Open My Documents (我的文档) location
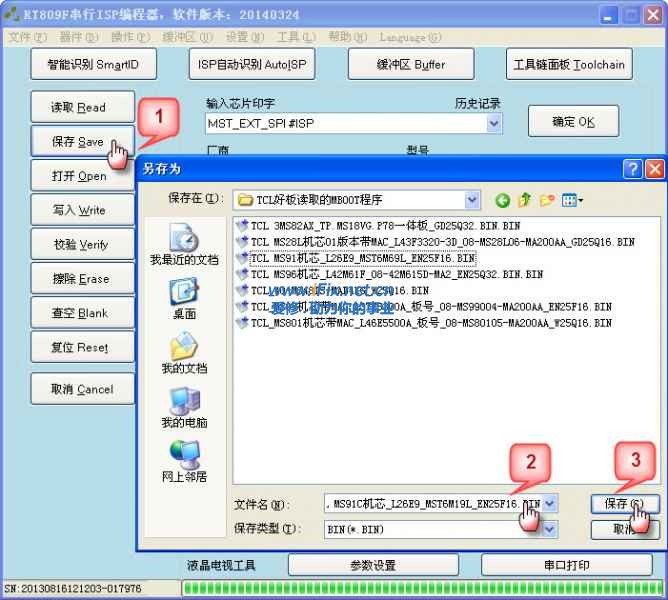 pyautogui.click(x=184, y=353)
